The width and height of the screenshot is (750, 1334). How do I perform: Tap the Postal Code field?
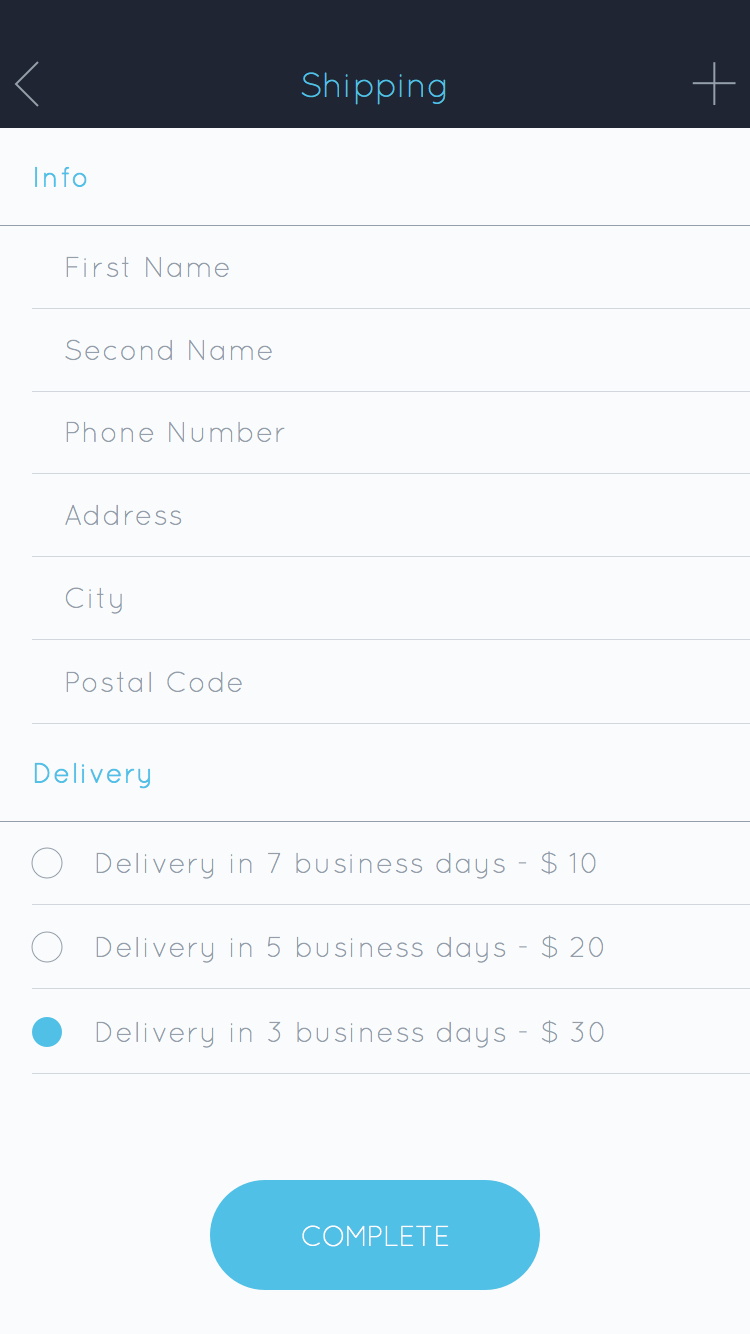pos(390,682)
